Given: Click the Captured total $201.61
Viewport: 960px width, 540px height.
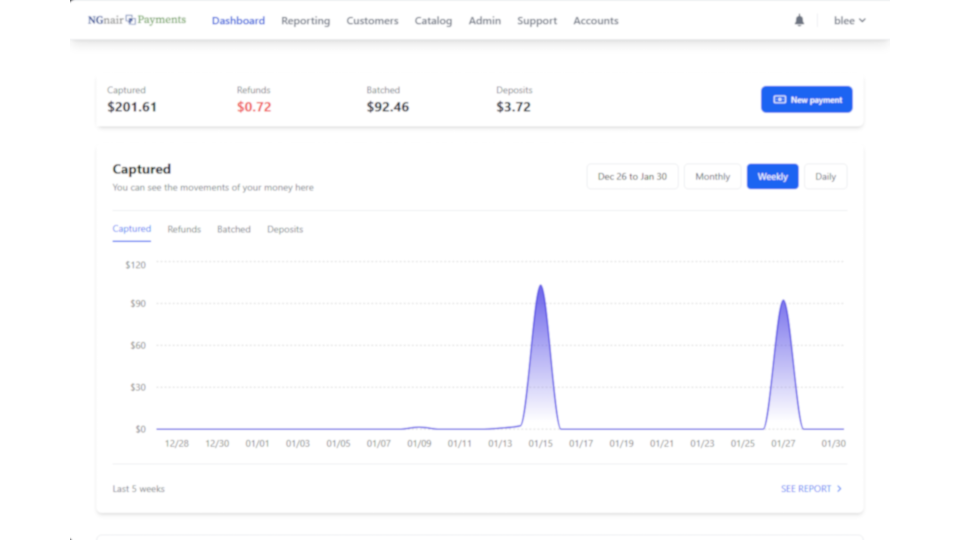Looking at the screenshot, I should point(132,107).
